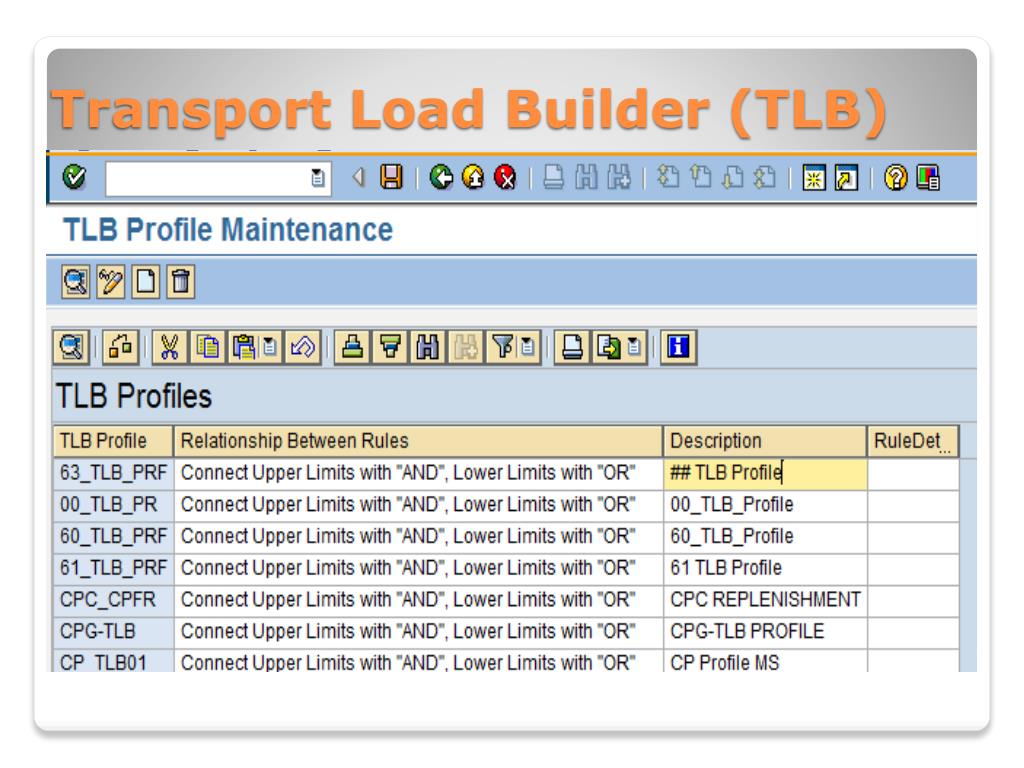Go to Next Page icon
The width and height of the screenshot is (1024, 768).
pos(733,177)
